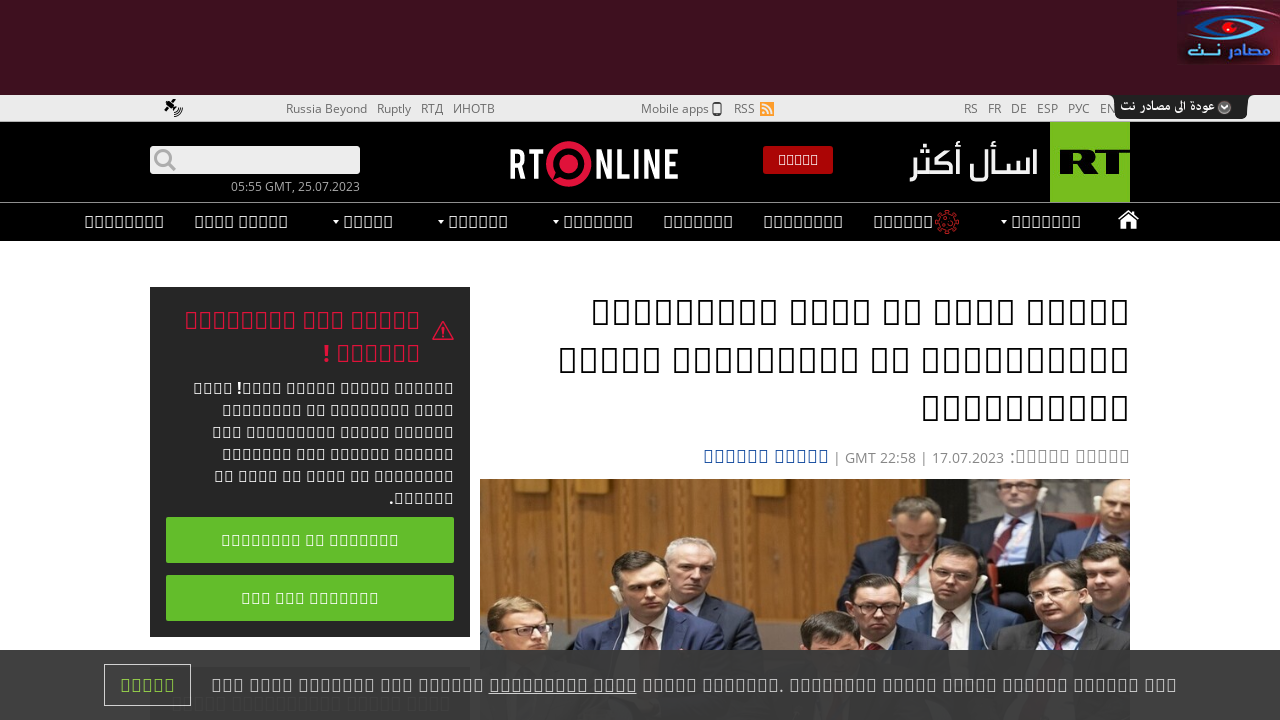Click the article date 17.07.2023
The height and width of the screenshot is (720, 1280).
click(967, 458)
